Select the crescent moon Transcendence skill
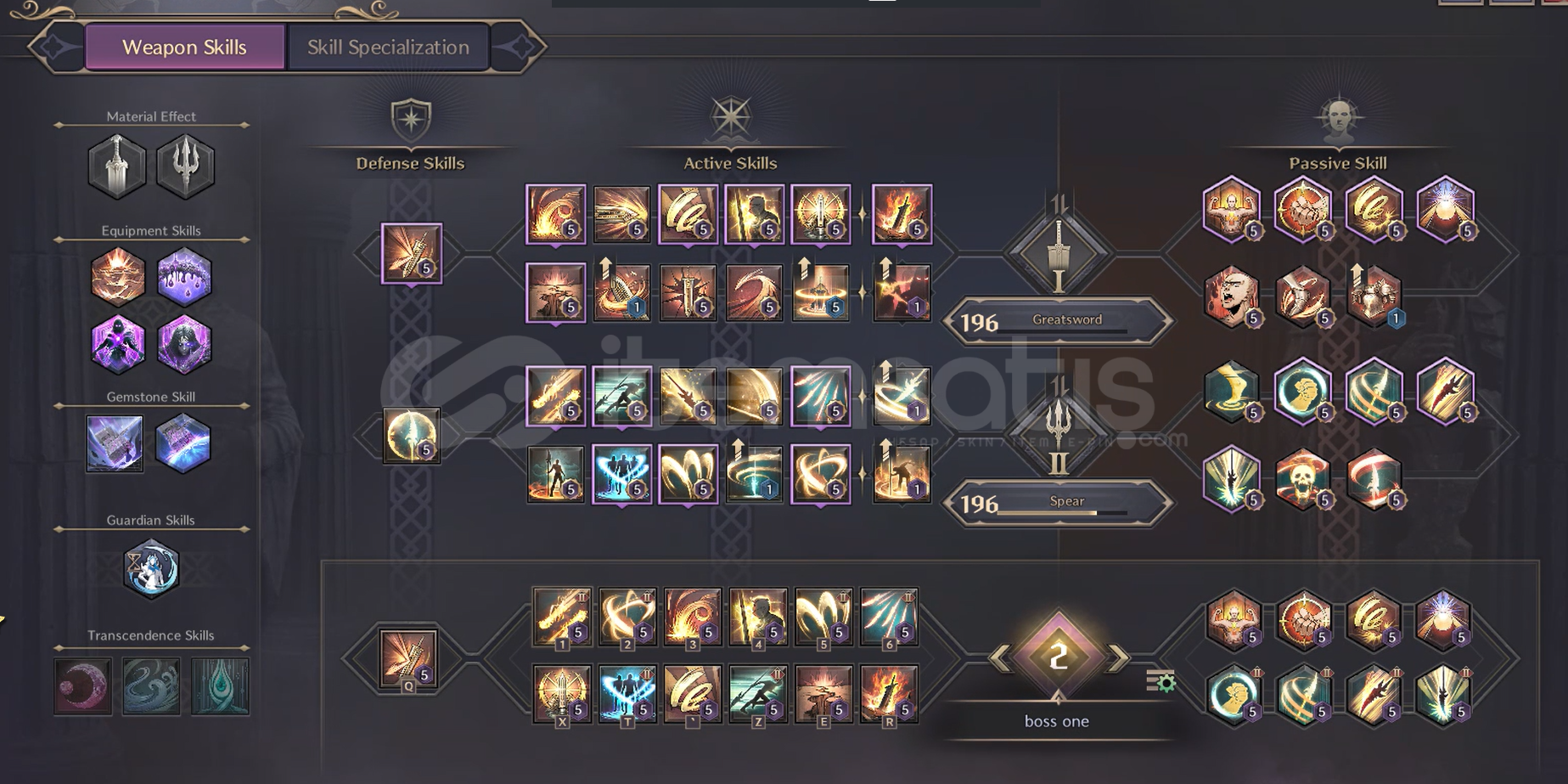1568x784 pixels. 83,685
